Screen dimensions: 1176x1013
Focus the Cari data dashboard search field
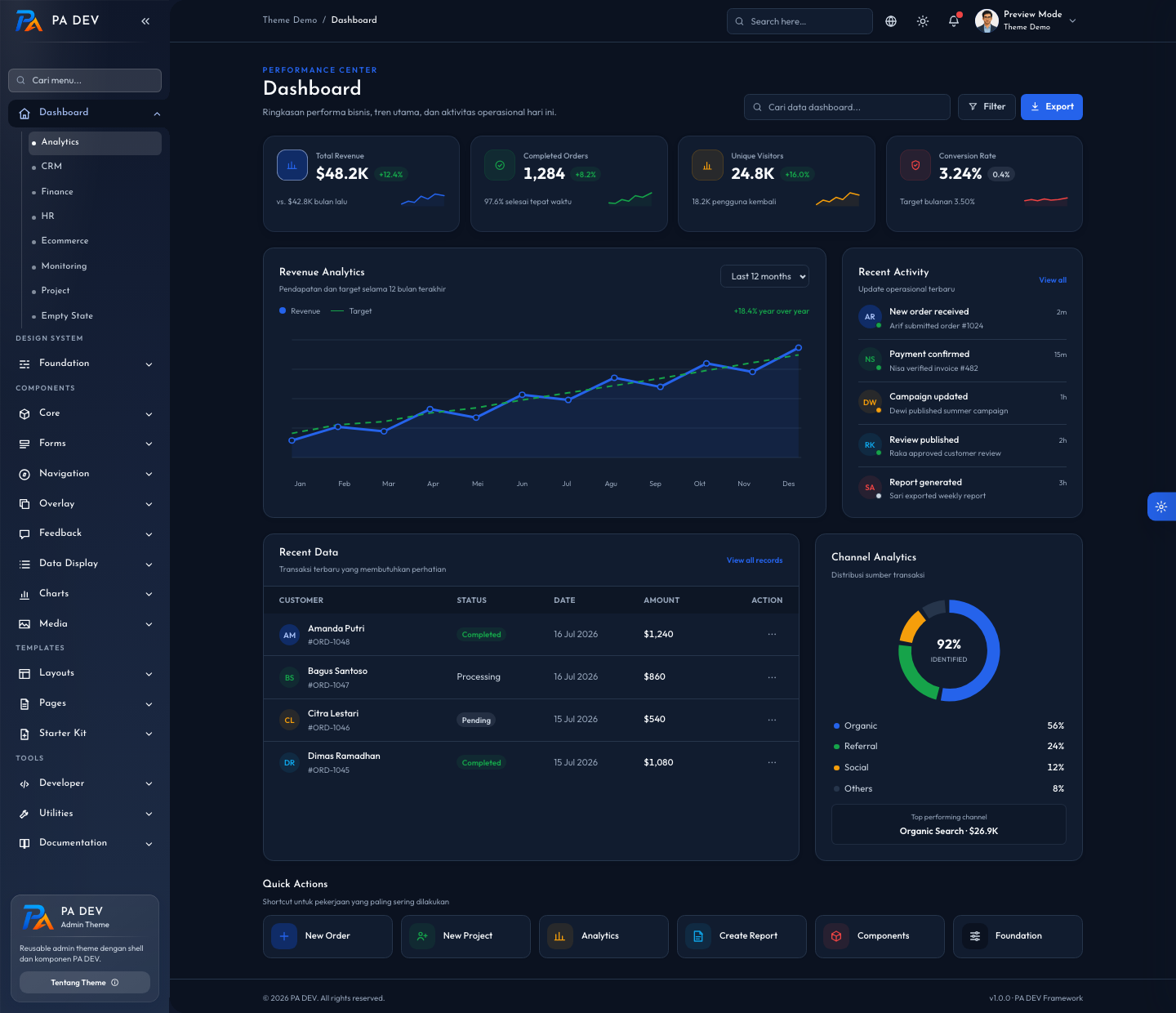point(847,107)
